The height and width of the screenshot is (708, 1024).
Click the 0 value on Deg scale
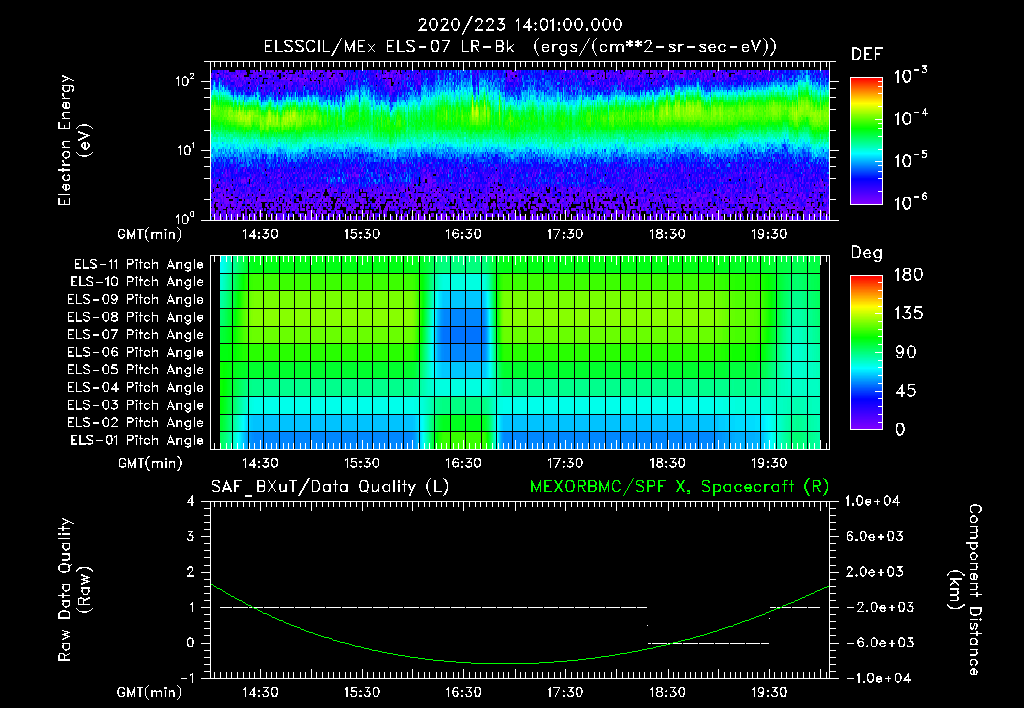pos(900,430)
